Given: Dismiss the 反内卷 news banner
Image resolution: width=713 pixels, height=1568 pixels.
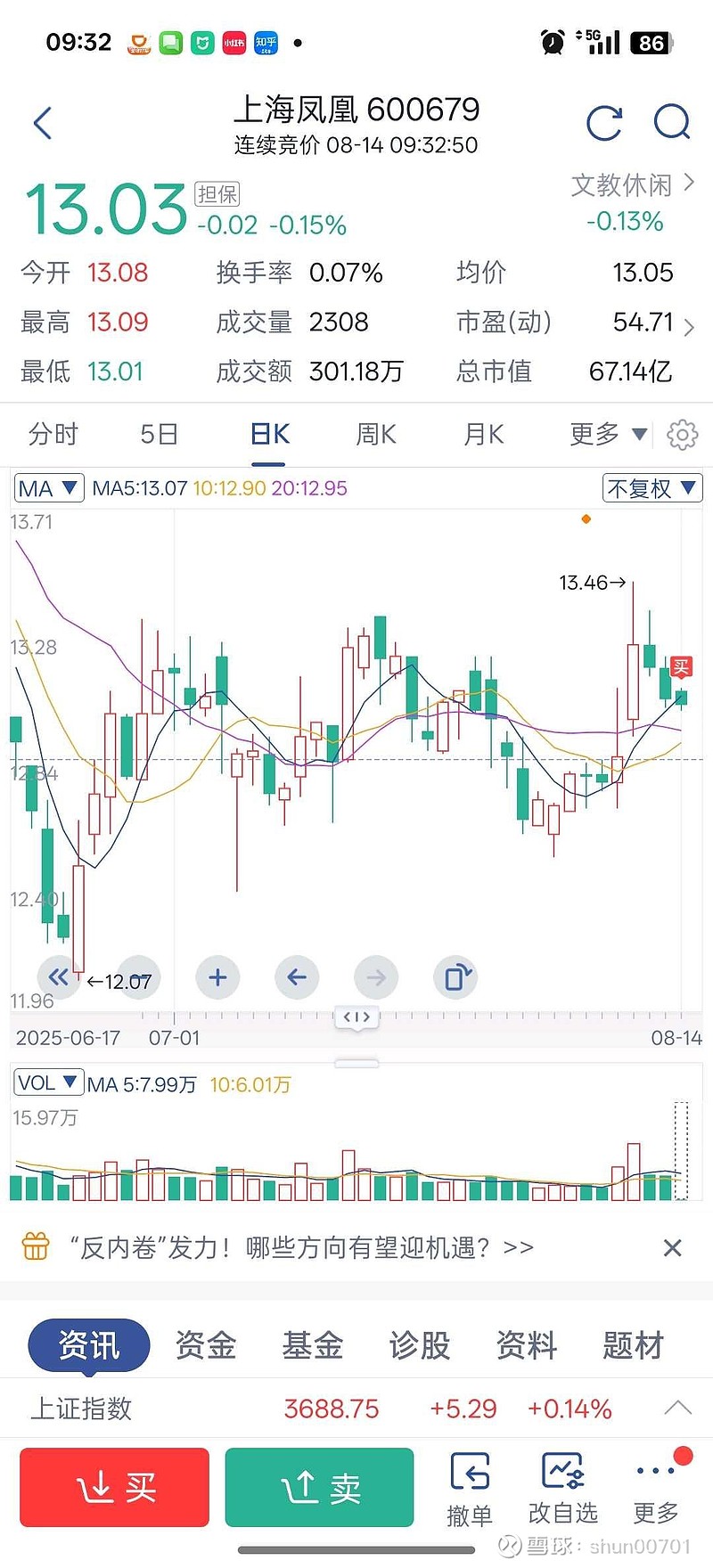Looking at the screenshot, I should click(673, 1247).
